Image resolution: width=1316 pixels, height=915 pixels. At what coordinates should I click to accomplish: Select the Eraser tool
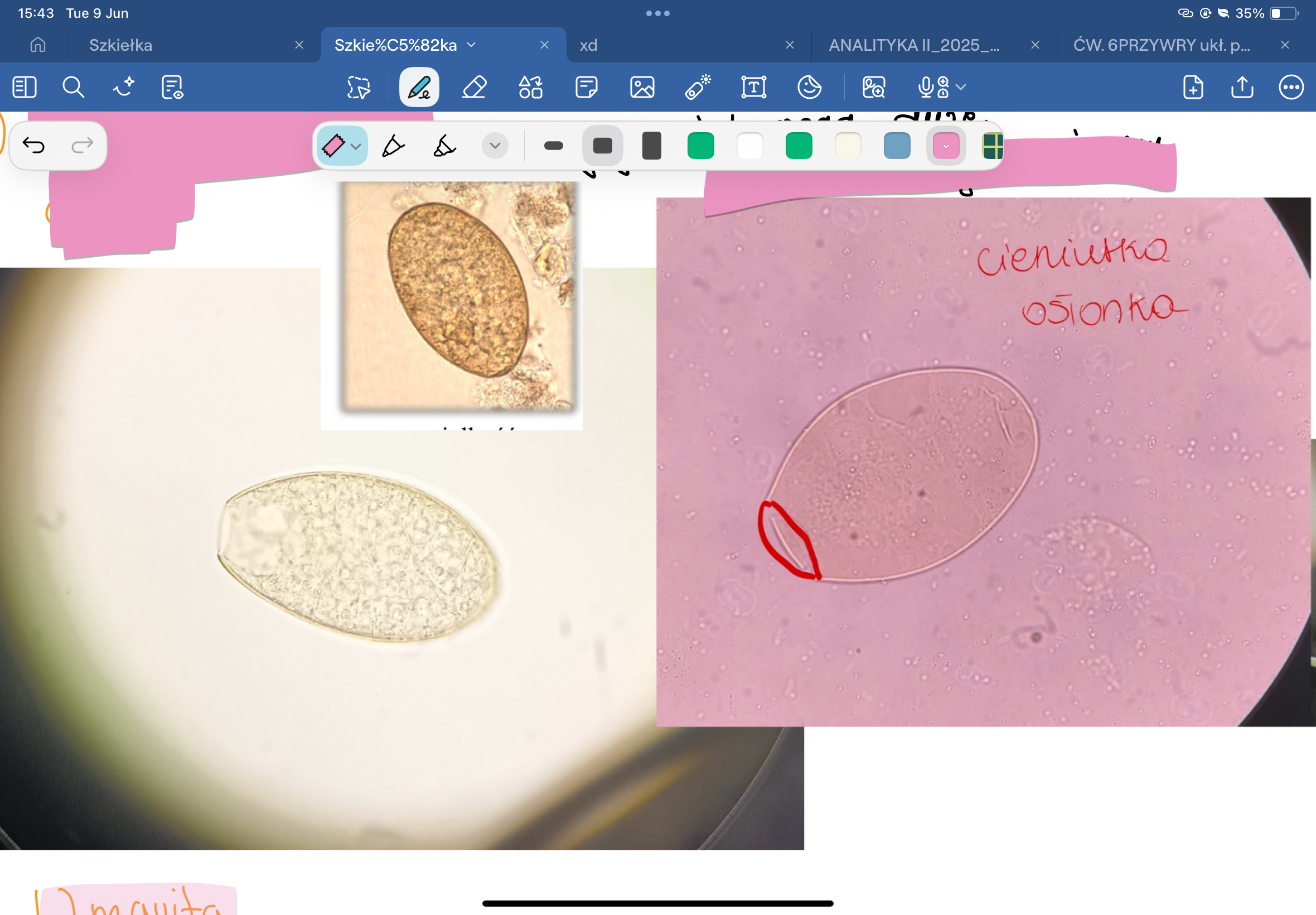(x=475, y=87)
